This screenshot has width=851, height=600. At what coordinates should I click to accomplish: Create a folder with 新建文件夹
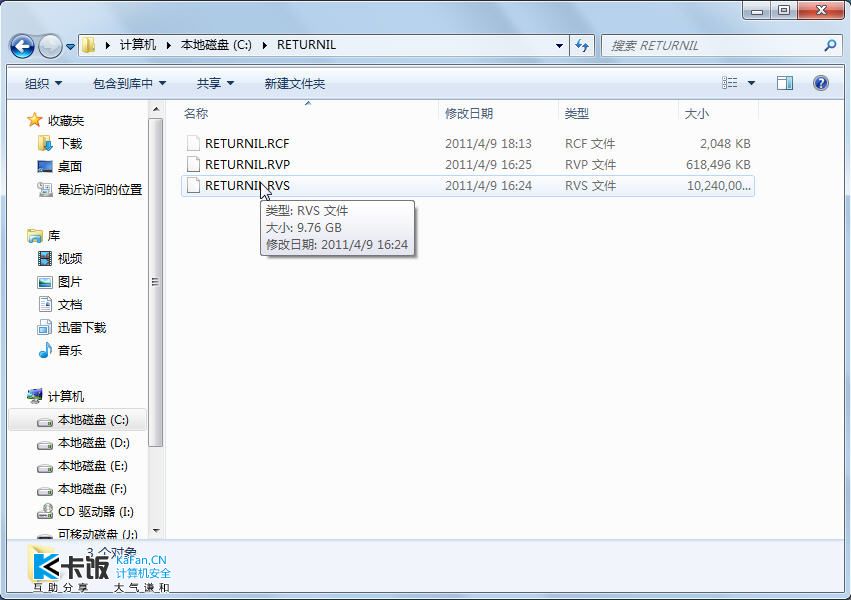click(295, 84)
